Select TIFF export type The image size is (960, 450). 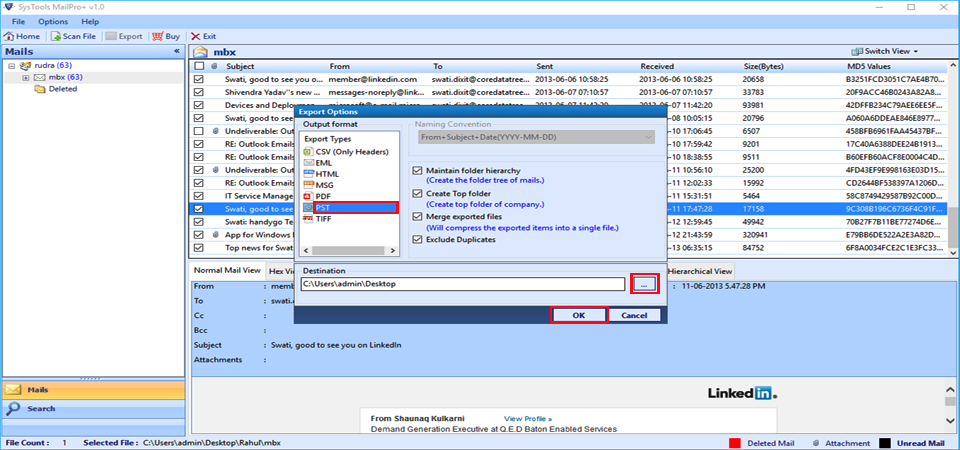click(x=318, y=219)
